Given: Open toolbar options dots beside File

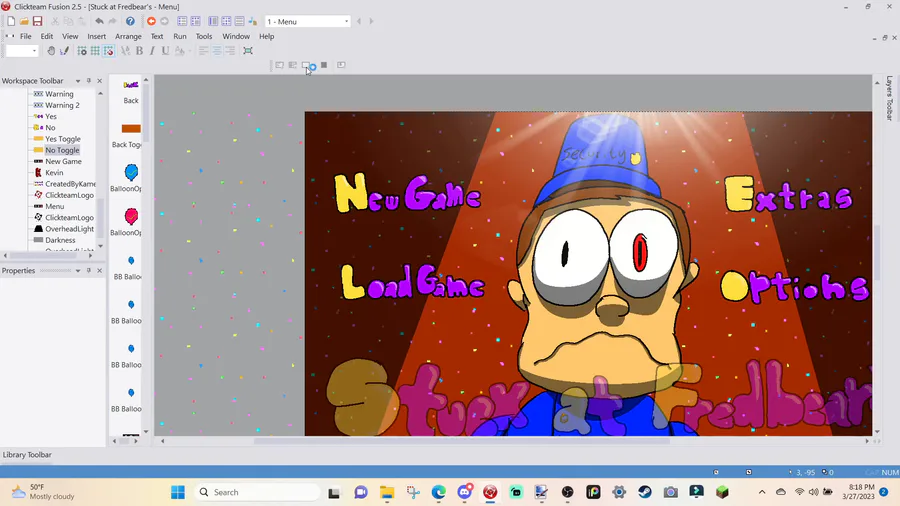Looking at the screenshot, I should [10, 36].
